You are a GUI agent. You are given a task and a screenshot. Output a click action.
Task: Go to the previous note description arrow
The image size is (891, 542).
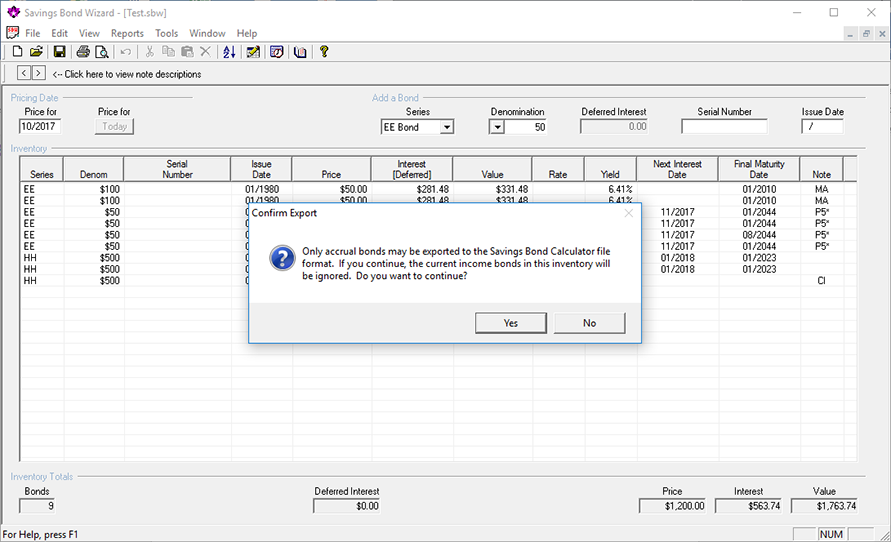pyautogui.click(x=24, y=73)
